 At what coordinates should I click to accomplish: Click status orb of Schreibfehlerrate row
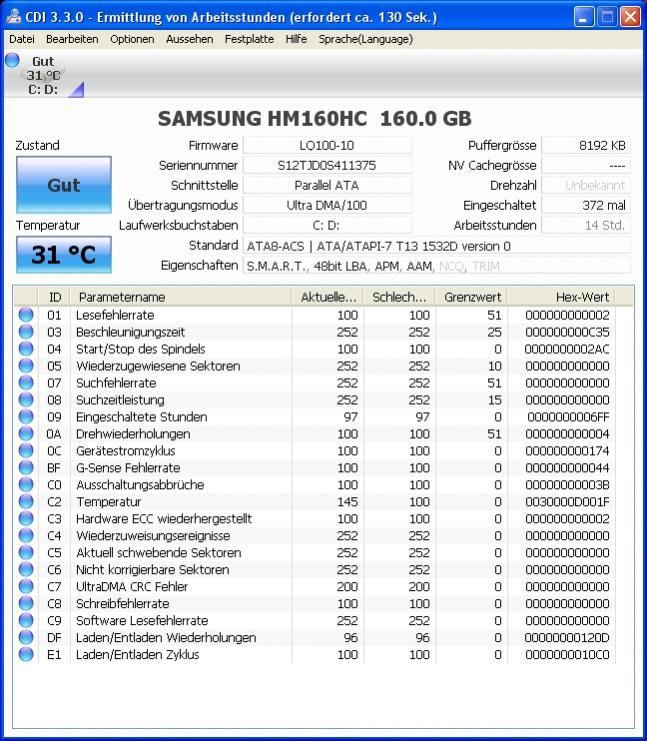tap(26, 603)
